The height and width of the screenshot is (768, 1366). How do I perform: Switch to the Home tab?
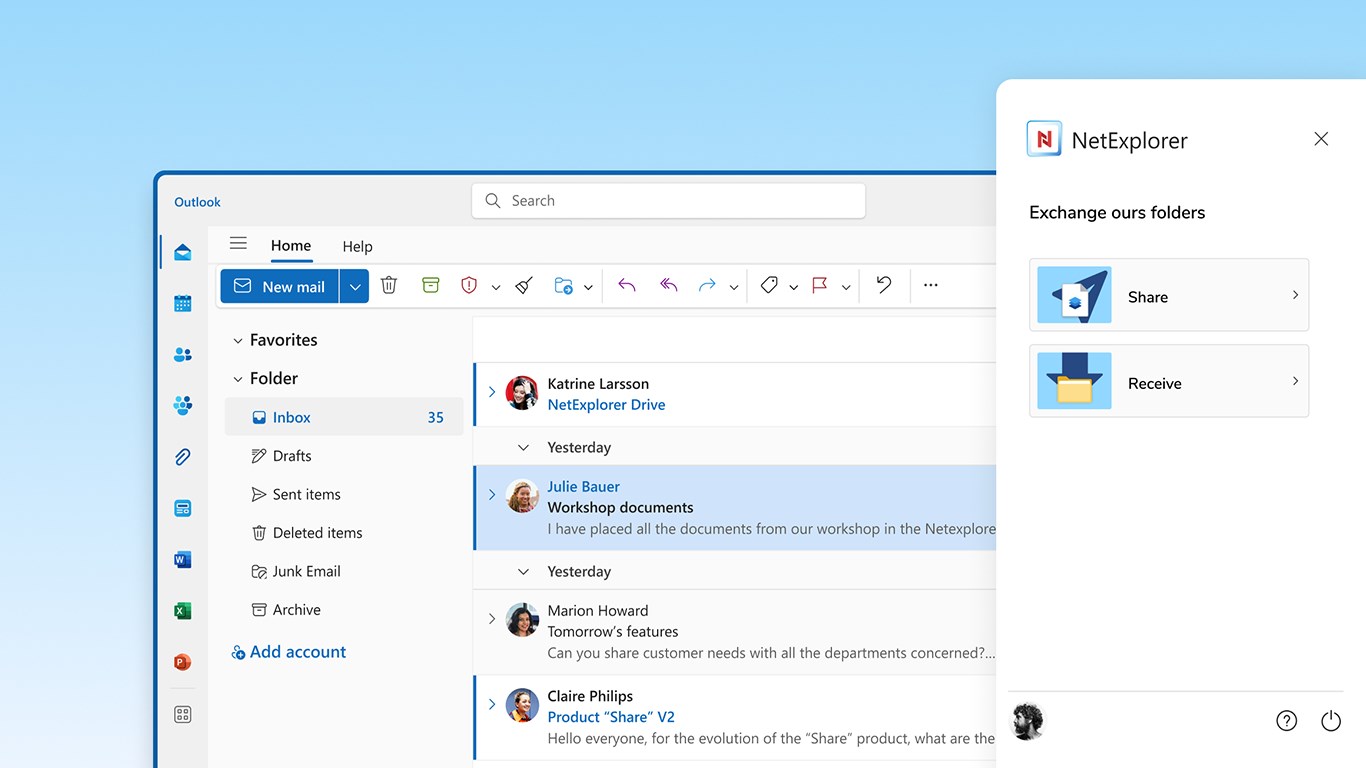click(x=291, y=245)
